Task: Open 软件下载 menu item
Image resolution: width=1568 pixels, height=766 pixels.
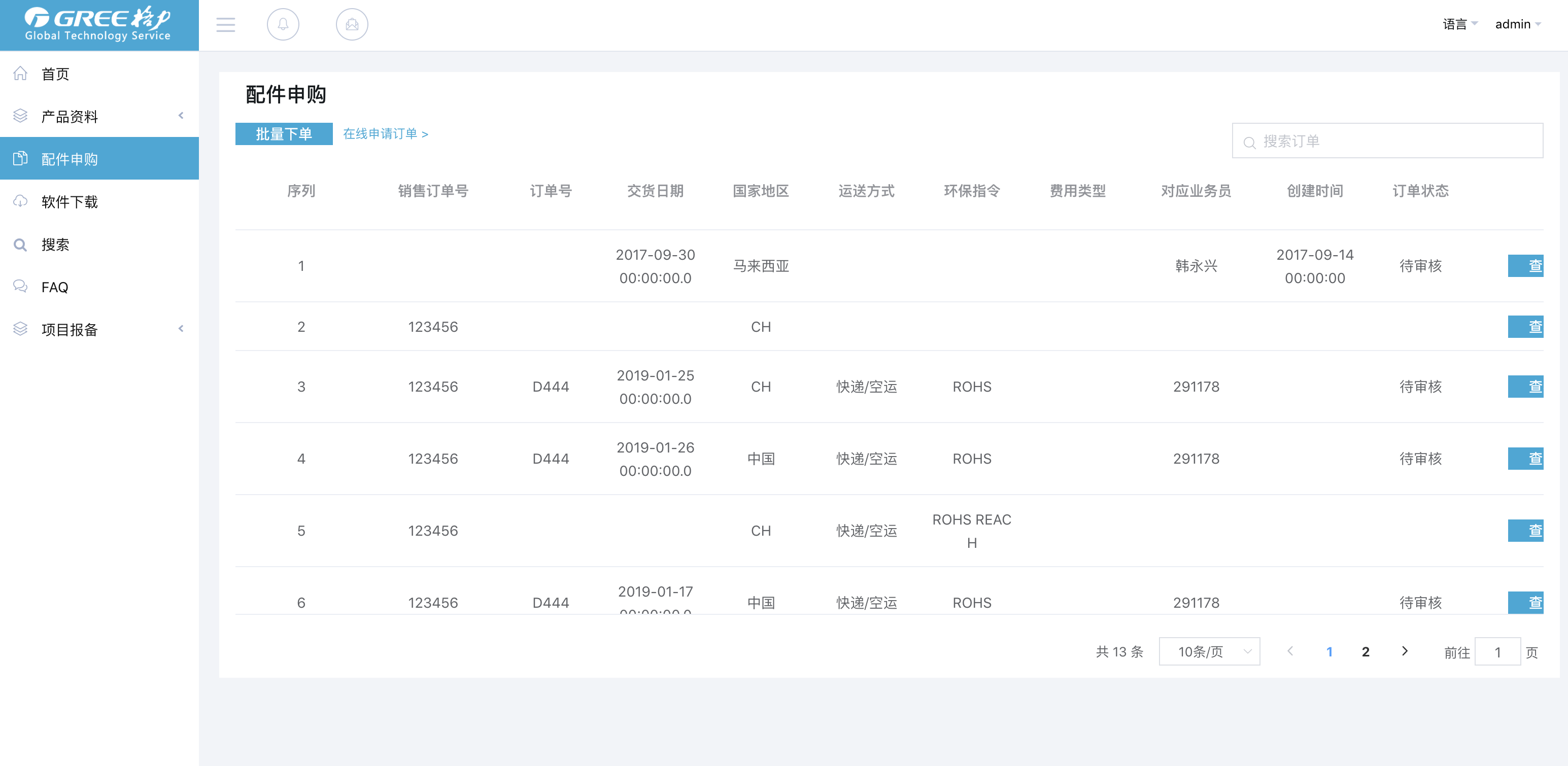Action: 99,201
